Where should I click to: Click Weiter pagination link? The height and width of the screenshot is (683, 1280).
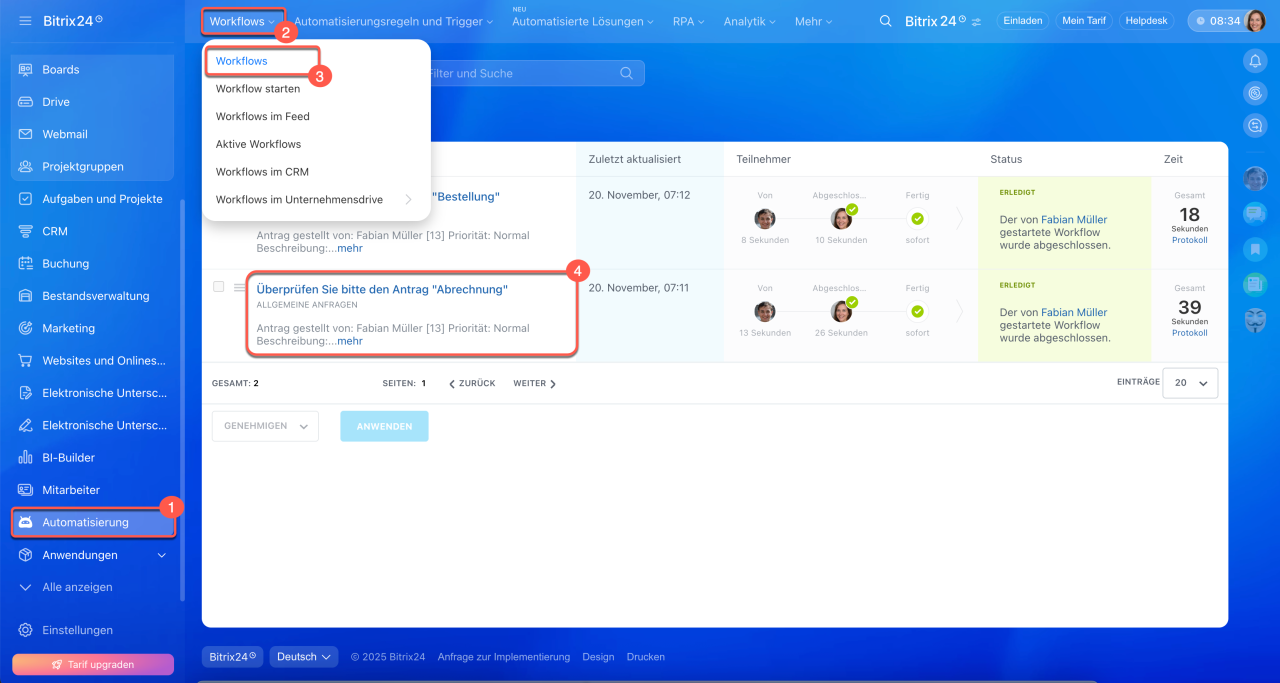click(534, 383)
